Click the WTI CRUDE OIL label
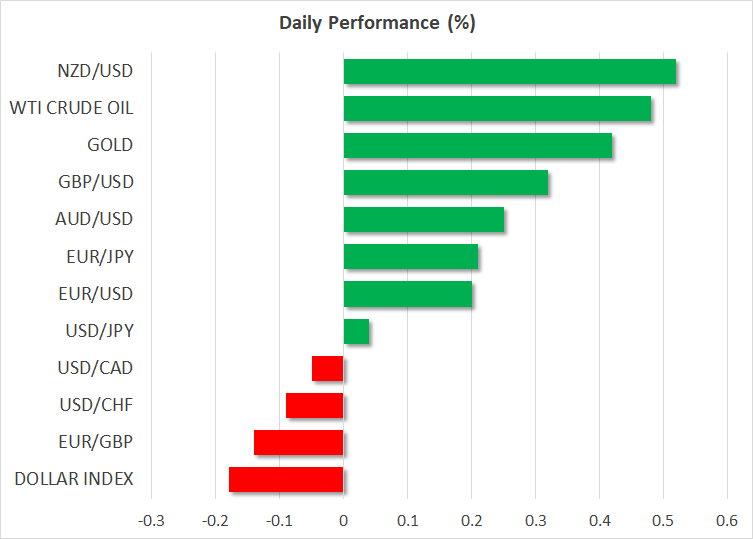753x539 pixels. click(x=71, y=108)
